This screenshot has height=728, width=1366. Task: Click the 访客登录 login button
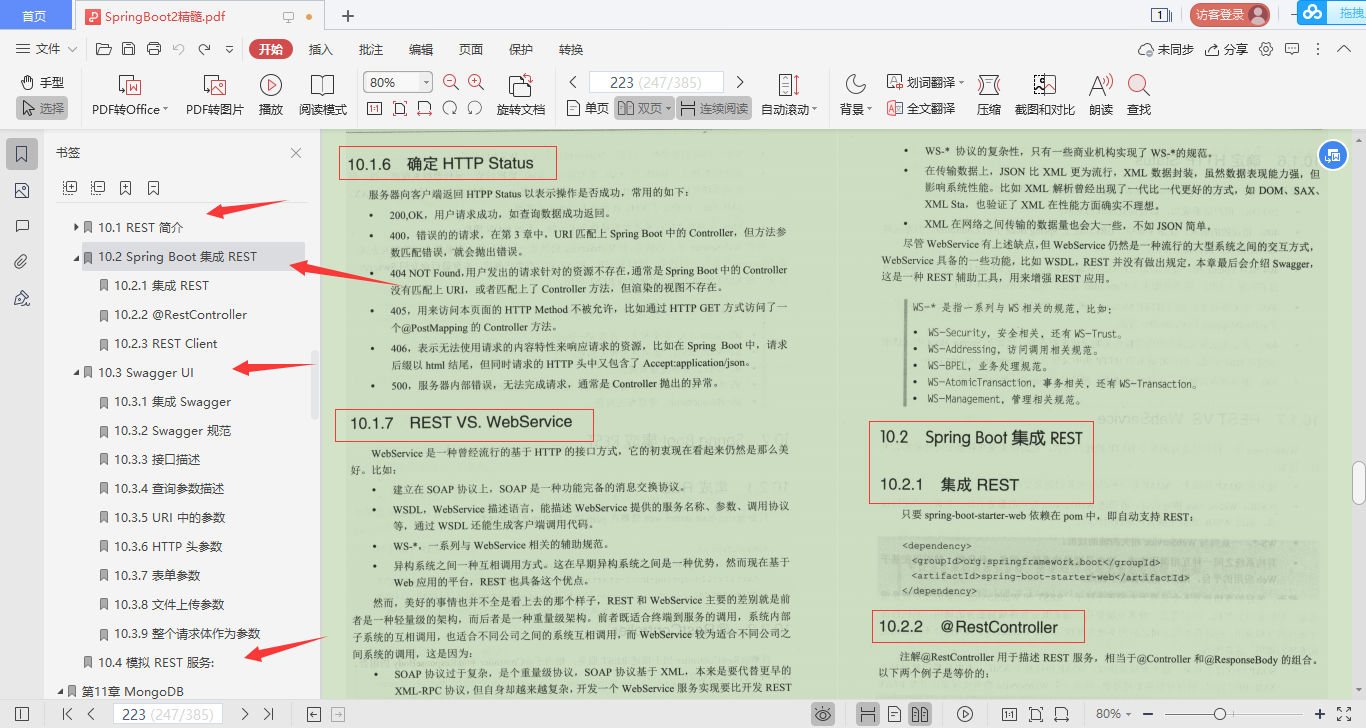click(x=1229, y=15)
